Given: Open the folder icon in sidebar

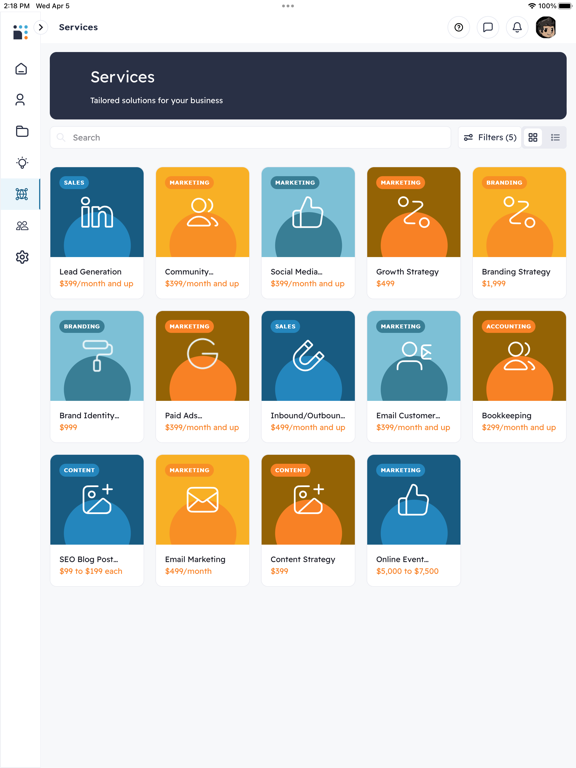Looking at the screenshot, I should [x=22, y=131].
